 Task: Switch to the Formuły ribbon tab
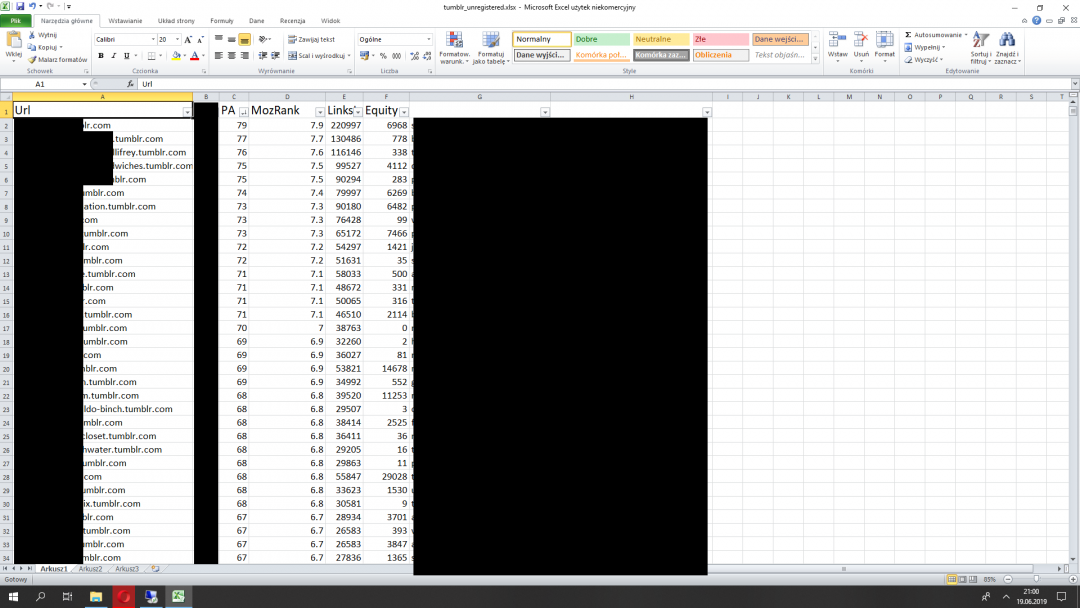tap(221, 20)
